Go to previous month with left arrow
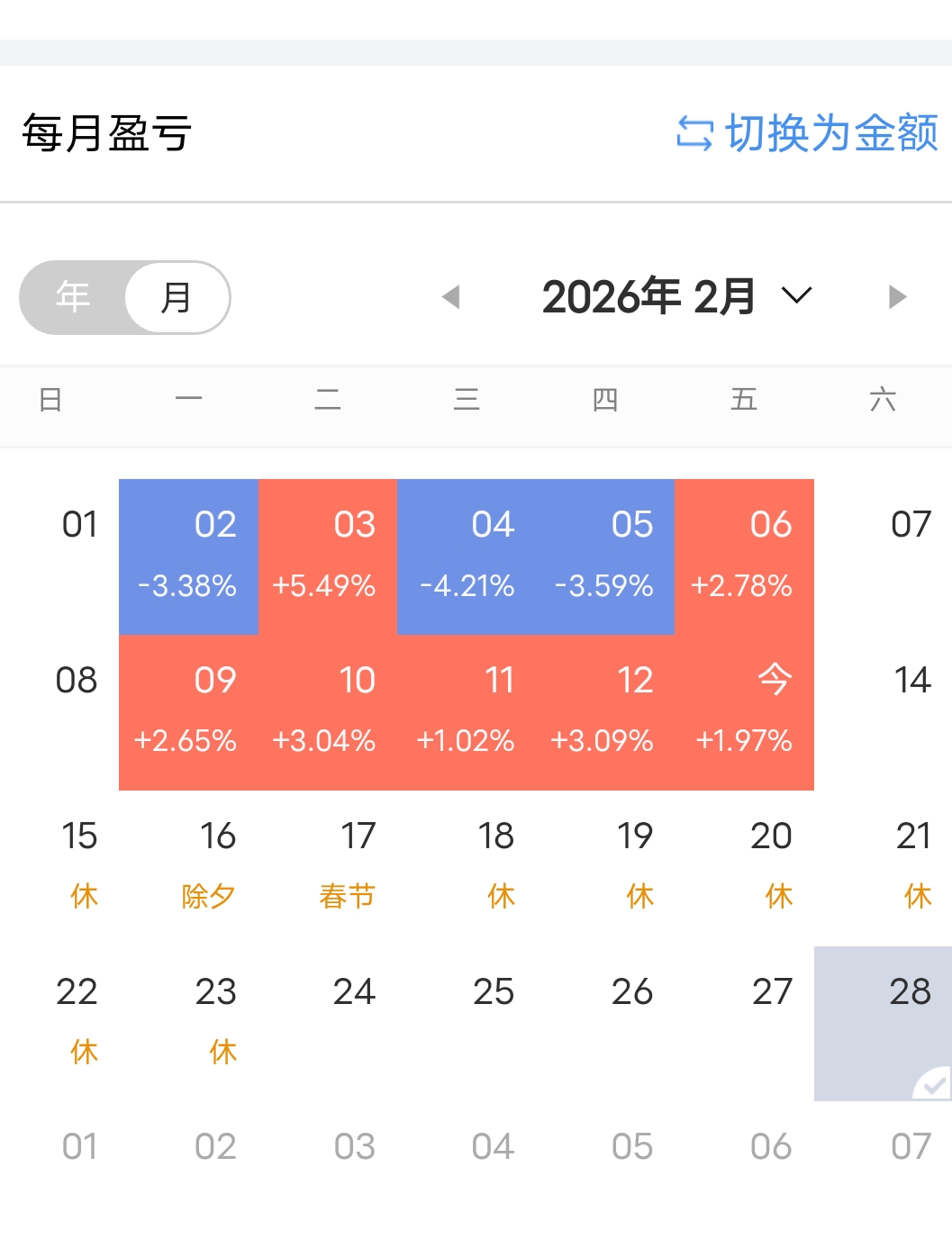This screenshot has width=952, height=1248. [x=451, y=297]
